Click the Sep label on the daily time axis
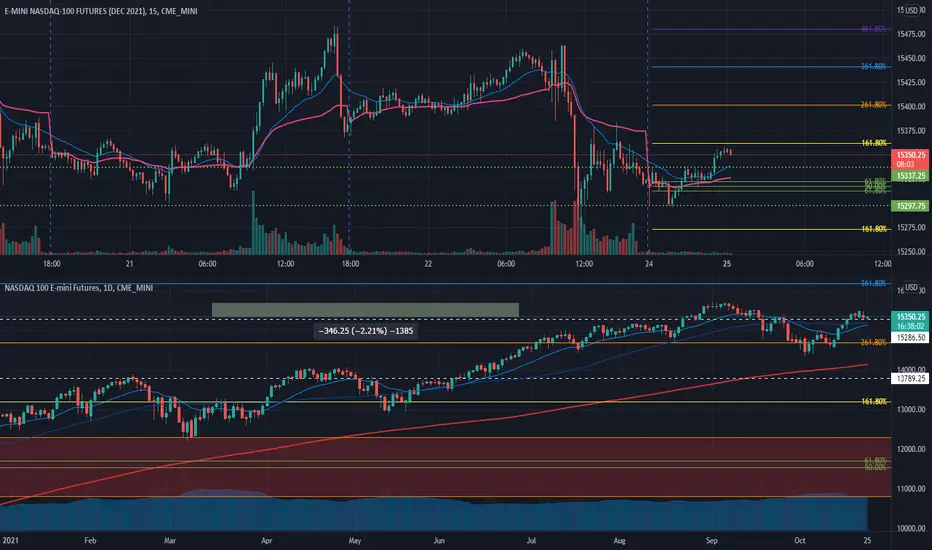The width and height of the screenshot is (932, 550). tap(711, 540)
